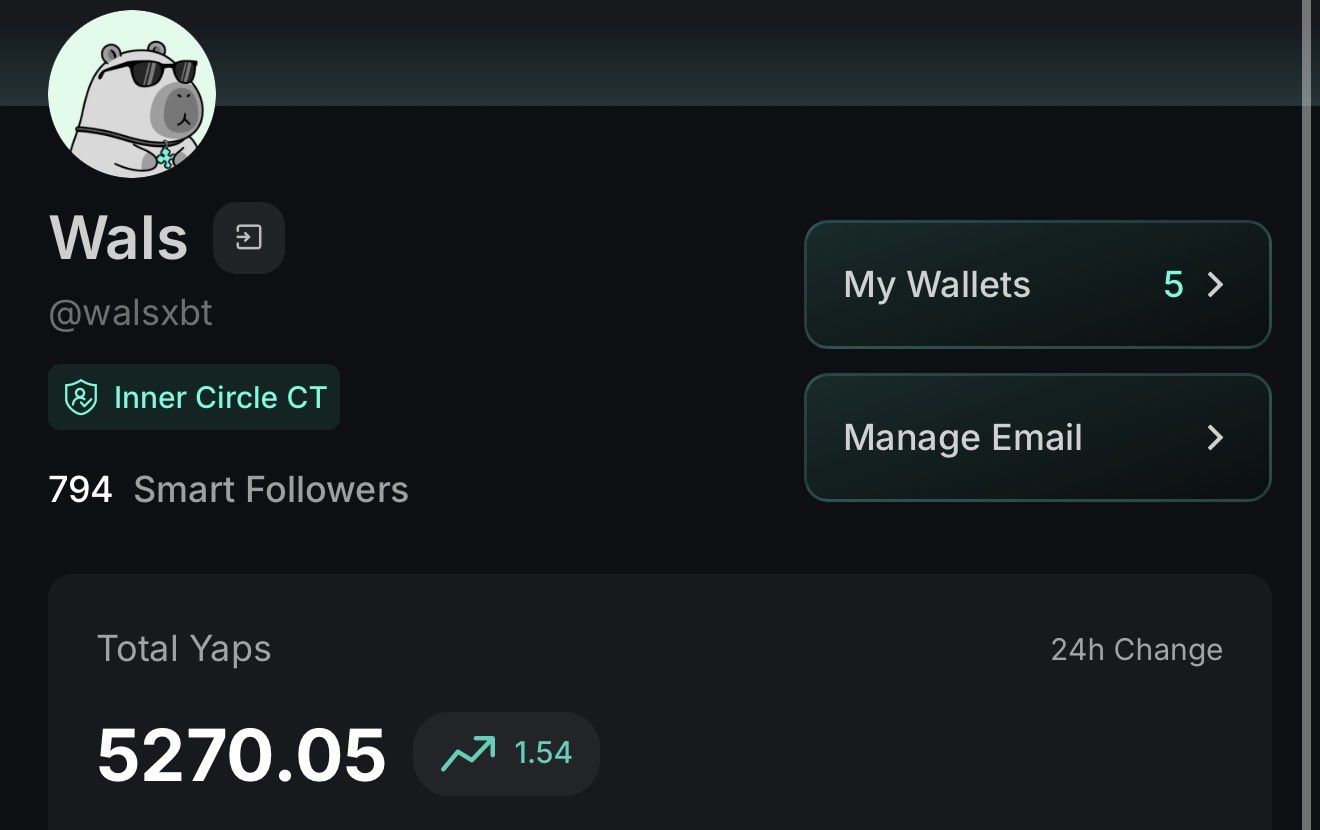Click the logout icon beside Wals
Image resolution: width=1320 pixels, height=830 pixels.
coord(248,238)
